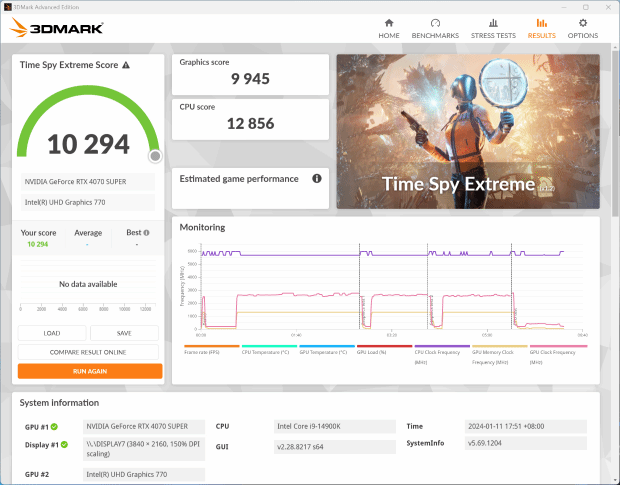
Task: Click the 3DMark title bar app icon
Action: (8, 7)
